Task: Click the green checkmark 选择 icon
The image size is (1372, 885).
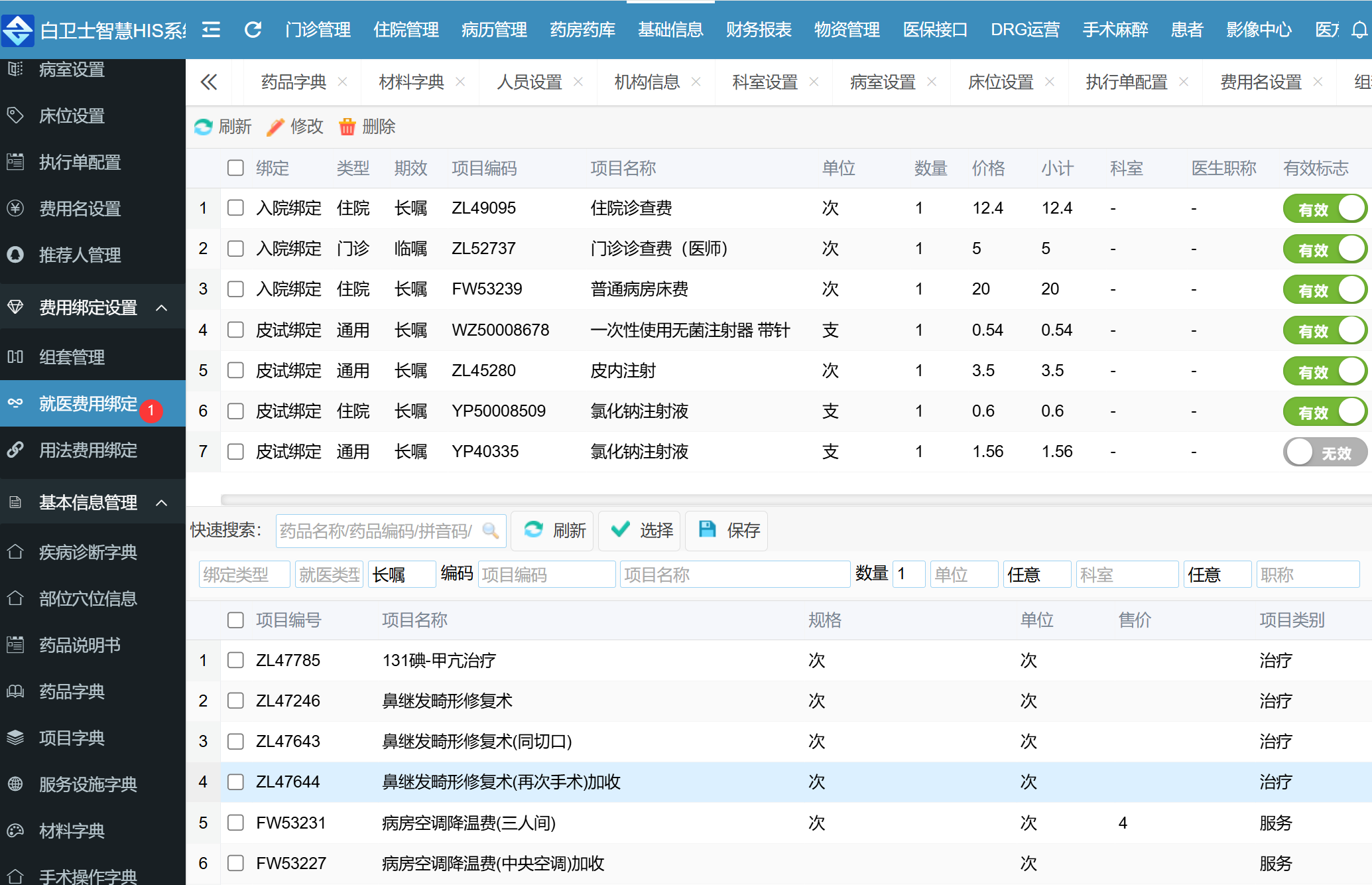Action: 621,529
